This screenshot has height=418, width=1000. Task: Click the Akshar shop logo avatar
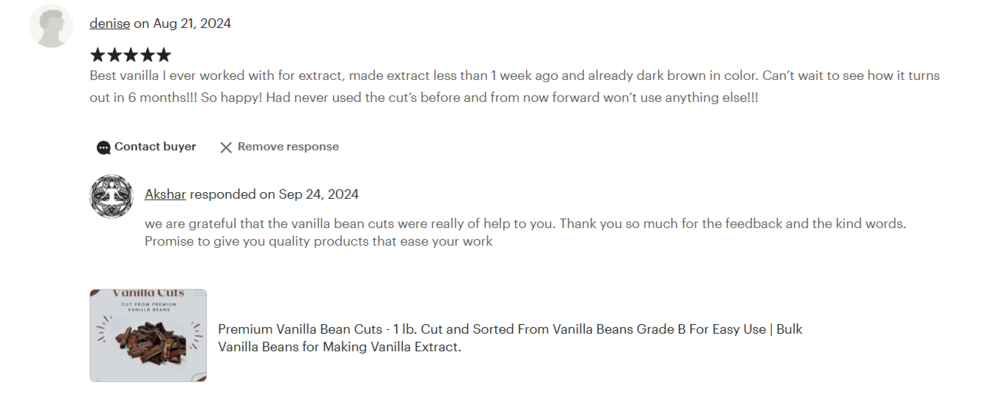(x=111, y=196)
